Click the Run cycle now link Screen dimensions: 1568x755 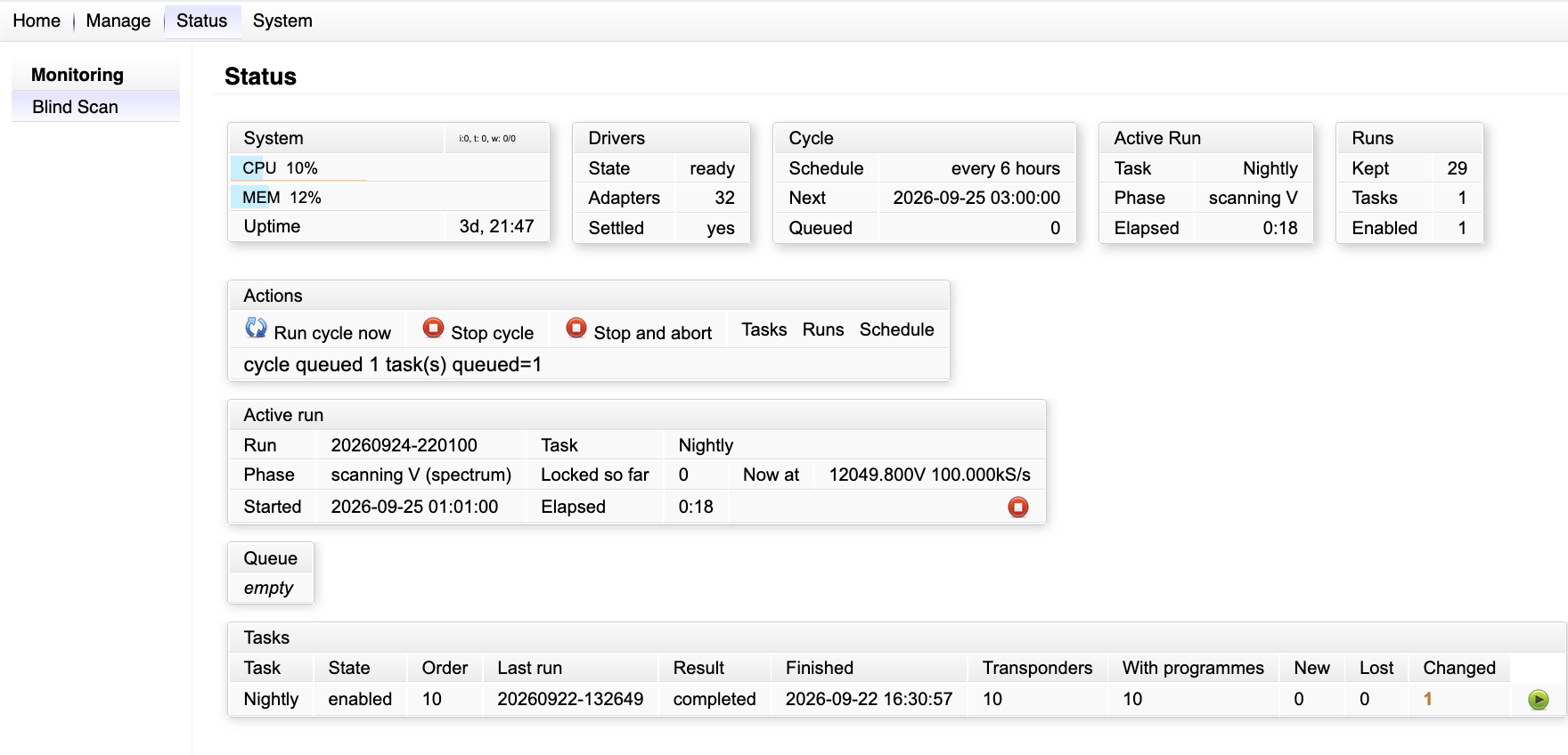click(x=332, y=333)
